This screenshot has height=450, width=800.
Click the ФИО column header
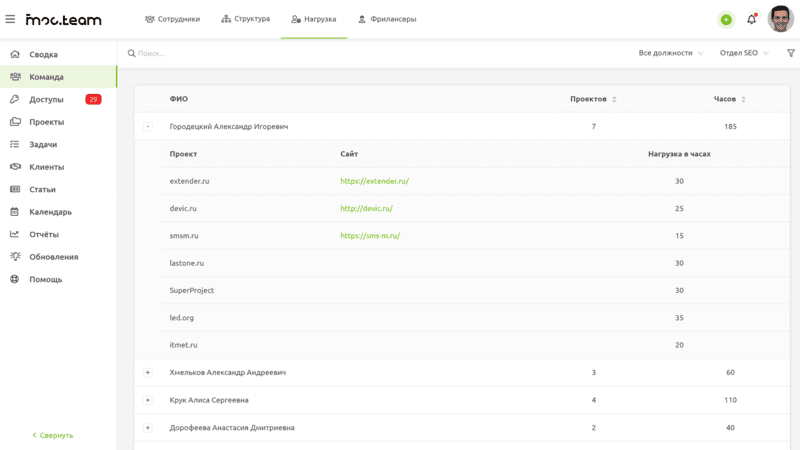[179, 99]
